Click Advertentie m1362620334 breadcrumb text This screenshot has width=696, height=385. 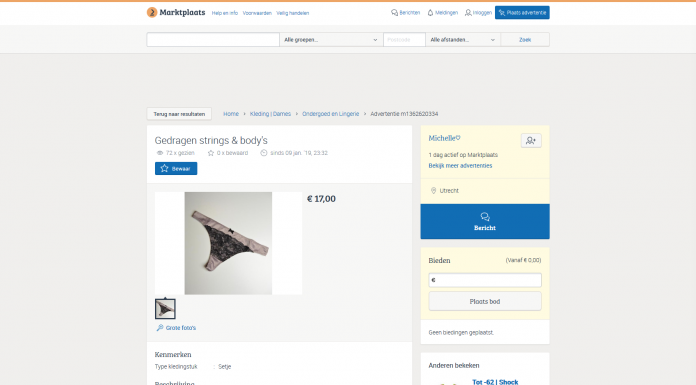(x=404, y=114)
